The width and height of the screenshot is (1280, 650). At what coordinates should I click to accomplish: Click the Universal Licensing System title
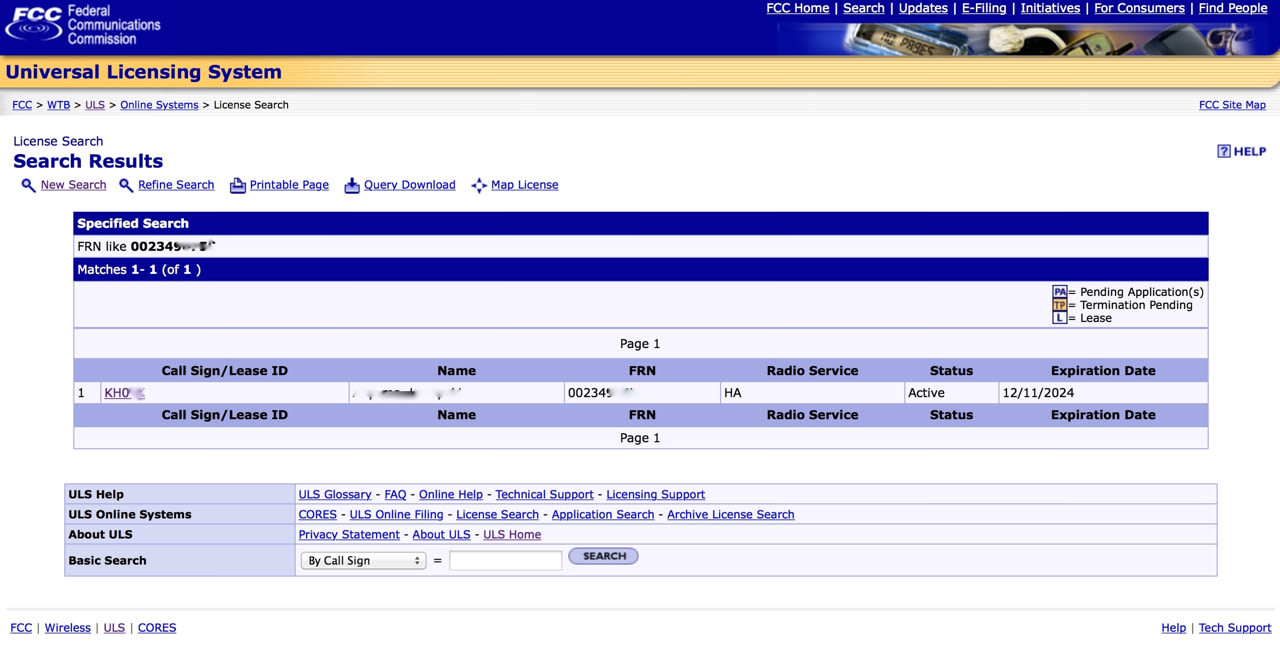144,72
